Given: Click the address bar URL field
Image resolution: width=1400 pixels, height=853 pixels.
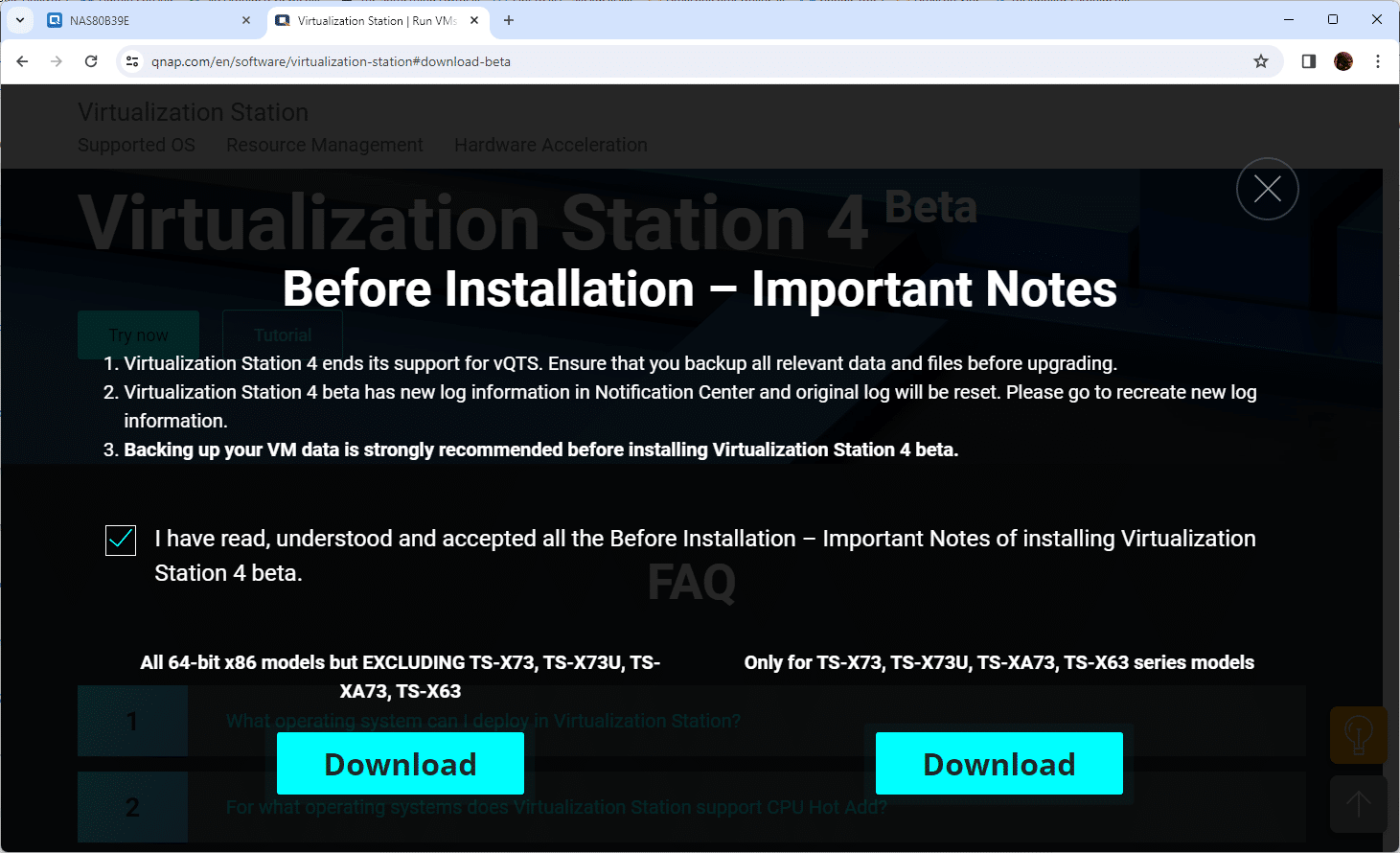Looking at the screenshot, I should point(698,61).
